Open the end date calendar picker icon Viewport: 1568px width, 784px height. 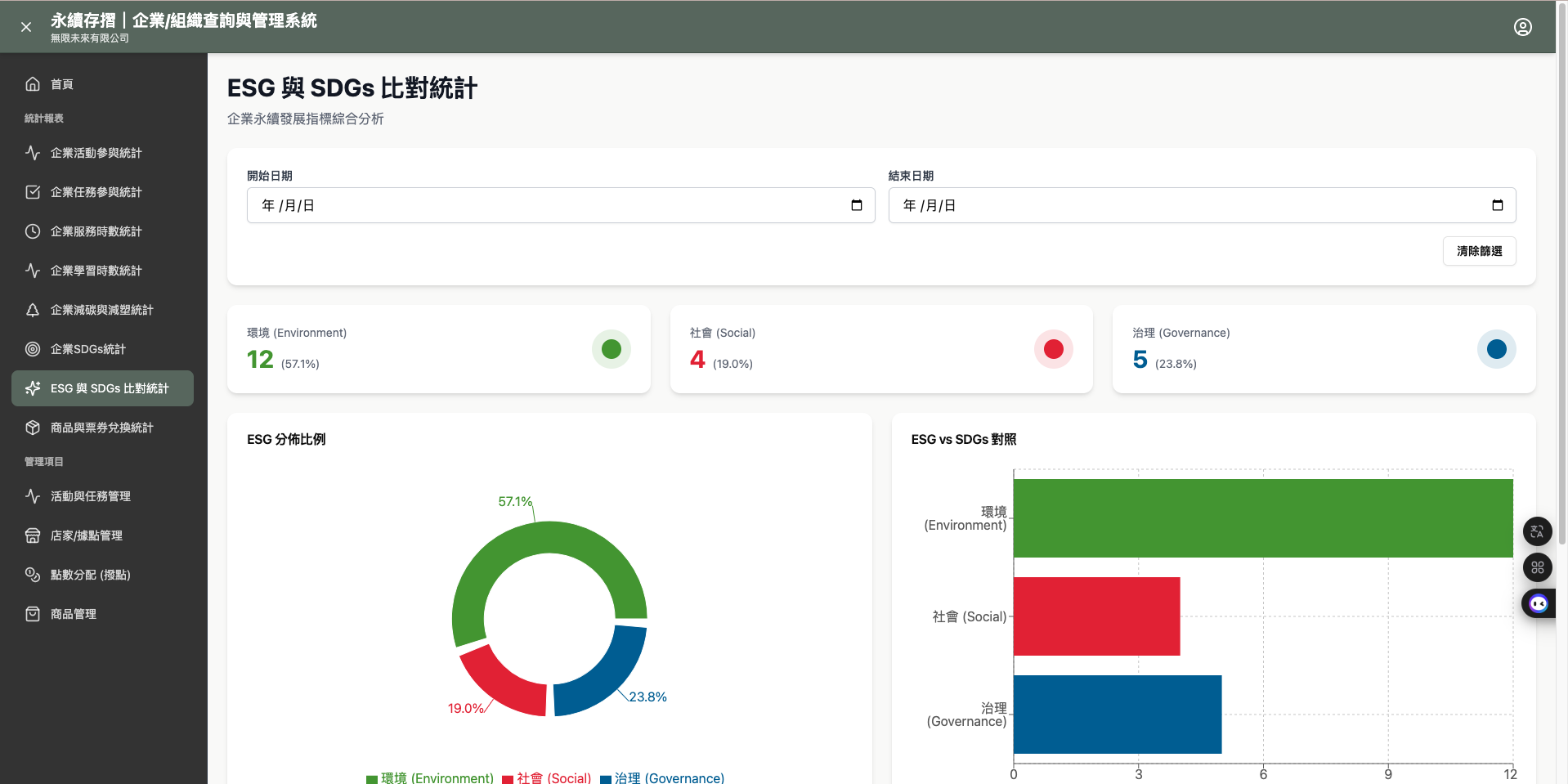click(x=1497, y=205)
